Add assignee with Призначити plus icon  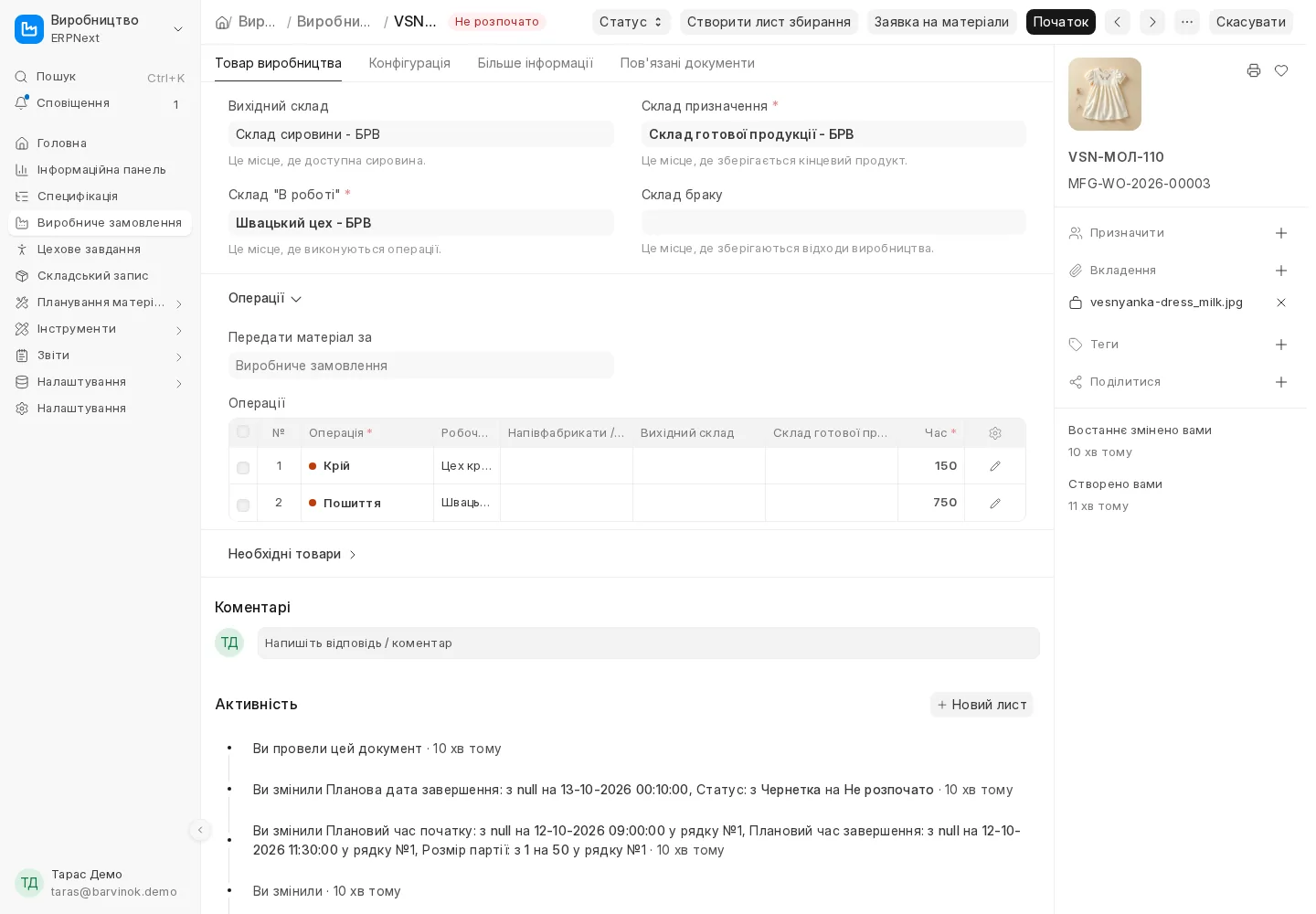click(x=1281, y=233)
